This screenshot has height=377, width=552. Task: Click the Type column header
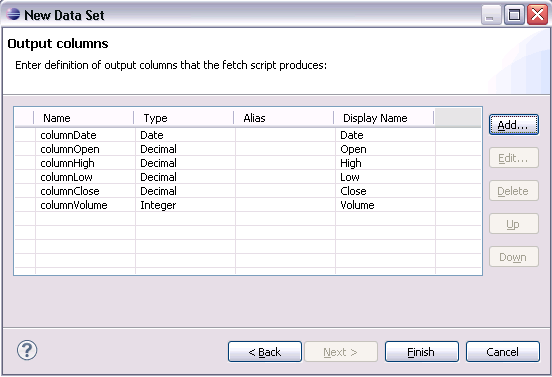tap(184, 118)
